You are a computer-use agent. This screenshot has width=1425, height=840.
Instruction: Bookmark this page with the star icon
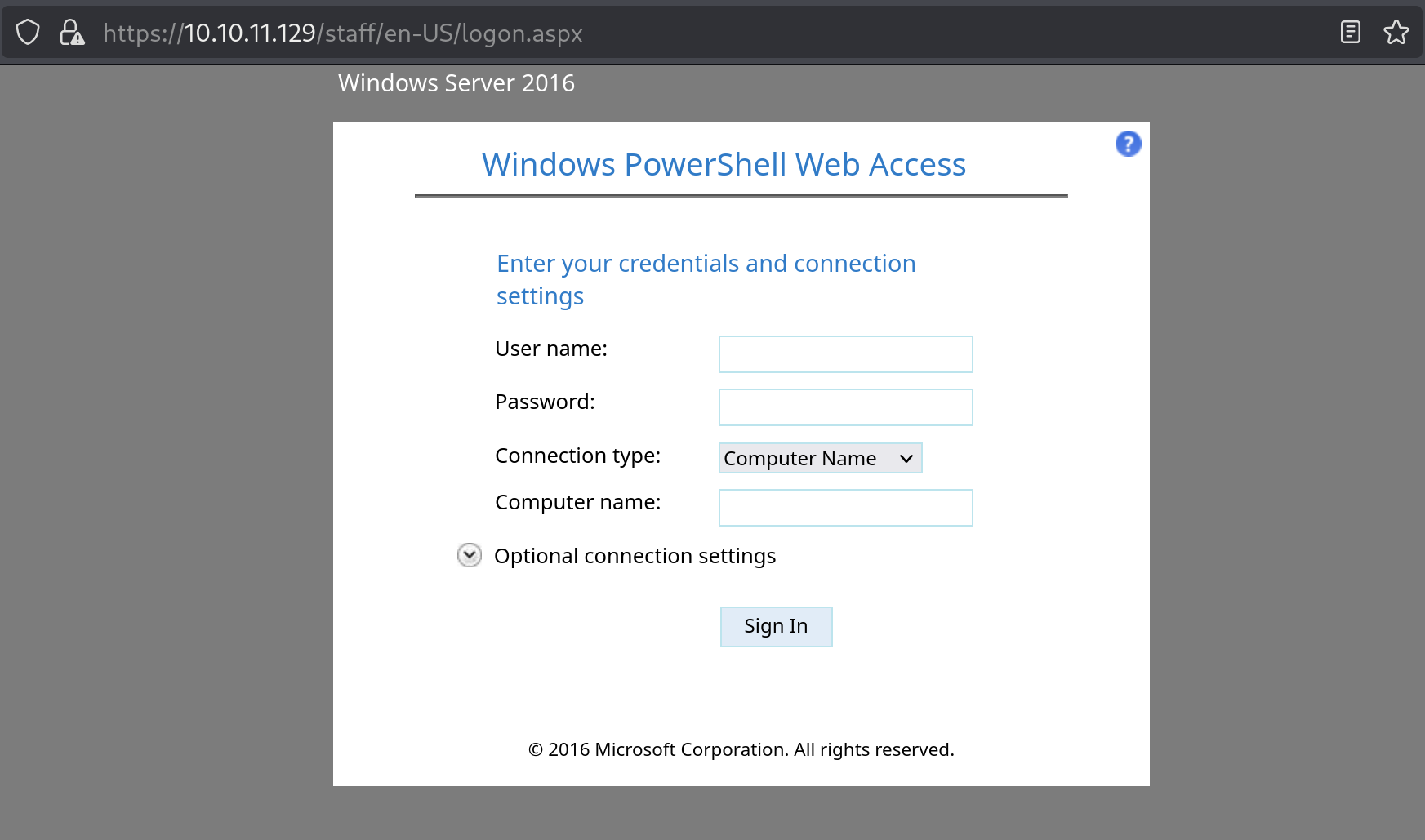point(1396,33)
